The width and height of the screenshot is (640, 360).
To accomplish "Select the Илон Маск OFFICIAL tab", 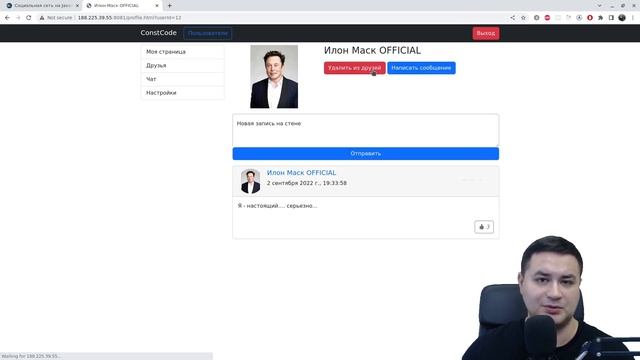I will (122, 6).
